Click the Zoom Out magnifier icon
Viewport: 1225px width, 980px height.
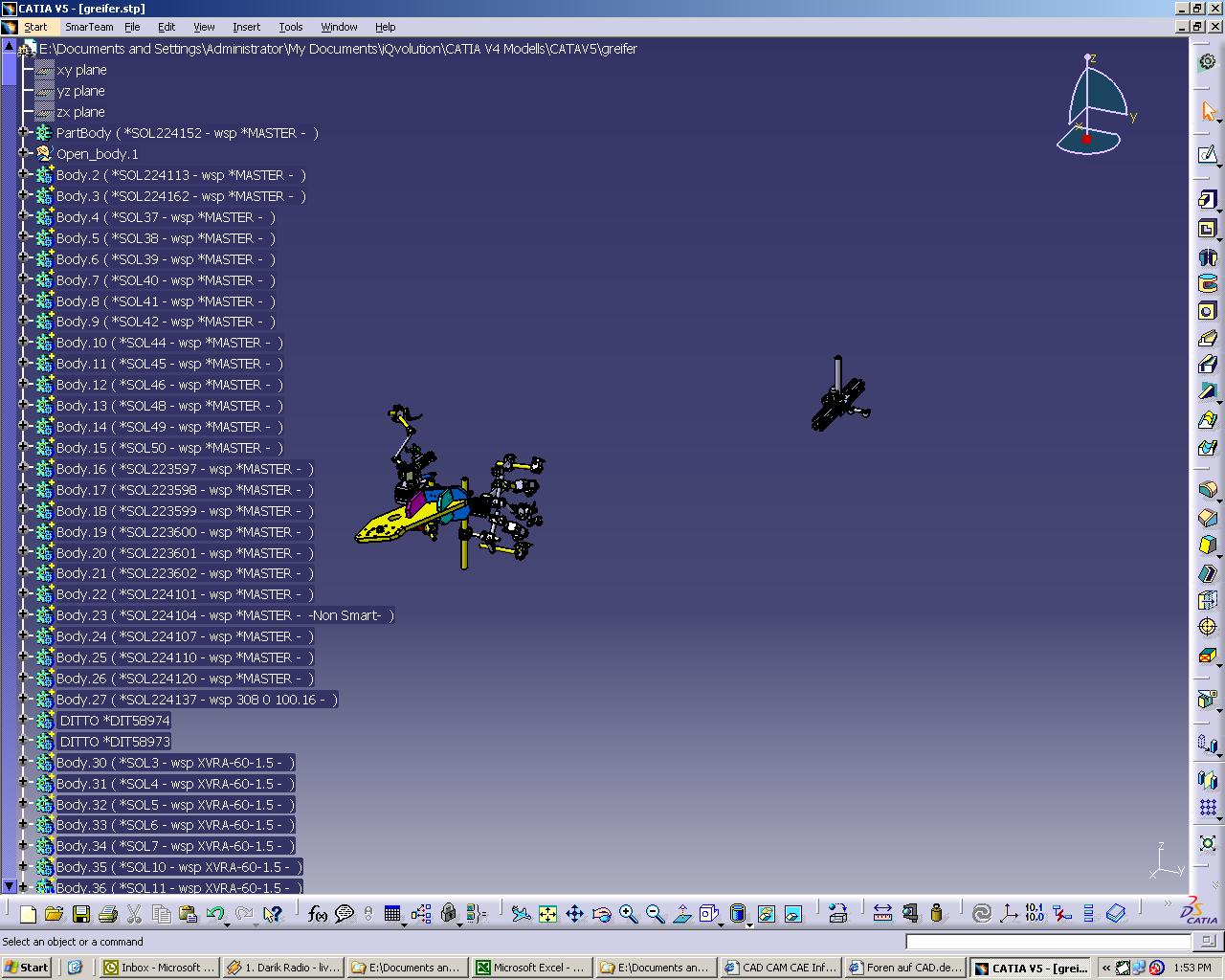coord(655,914)
